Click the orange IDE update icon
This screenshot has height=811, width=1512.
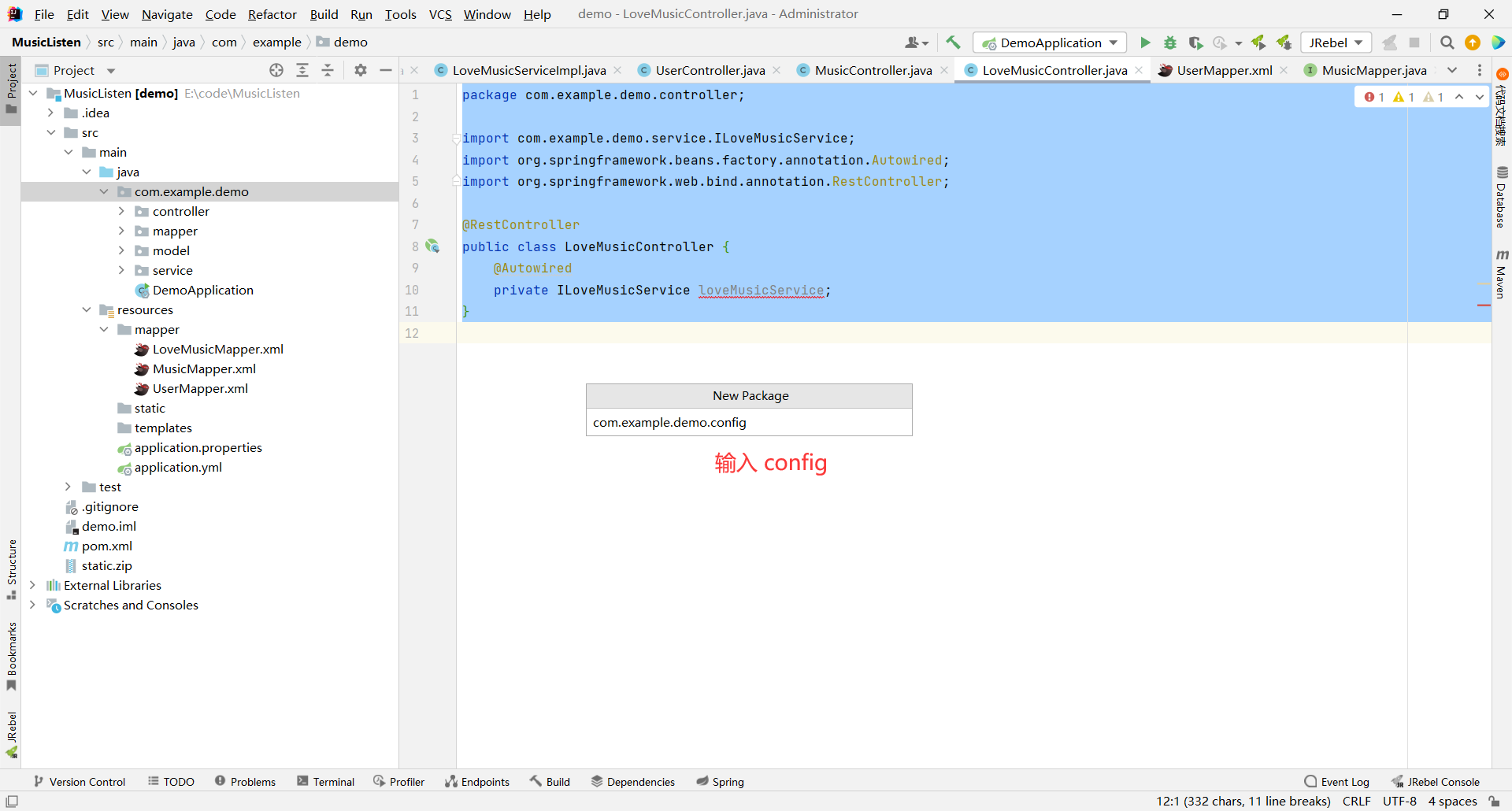[x=1473, y=43]
